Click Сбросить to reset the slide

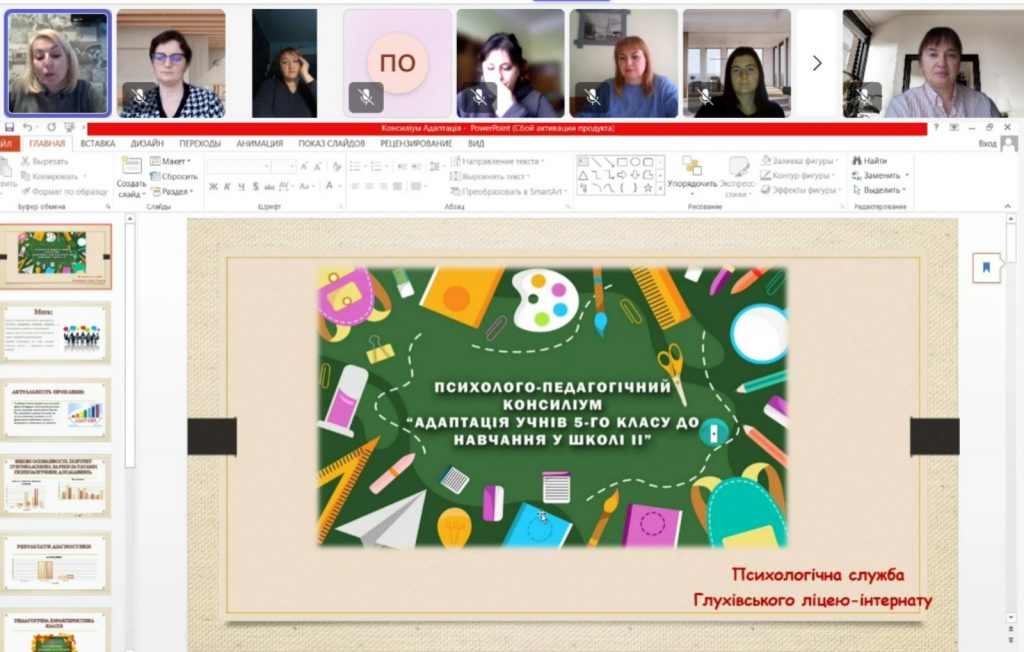tap(174, 176)
